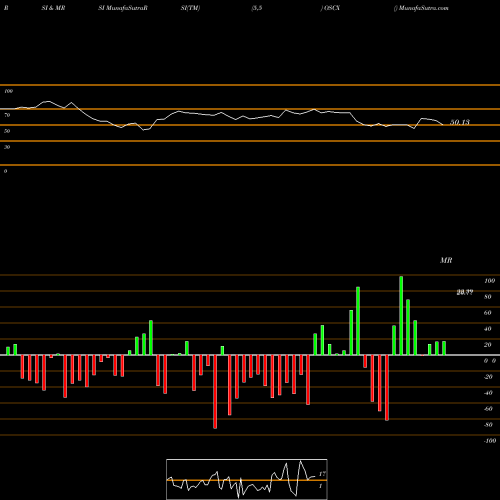
Task: Click the 30 label on RSI axis
Action: tap(7, 147)
